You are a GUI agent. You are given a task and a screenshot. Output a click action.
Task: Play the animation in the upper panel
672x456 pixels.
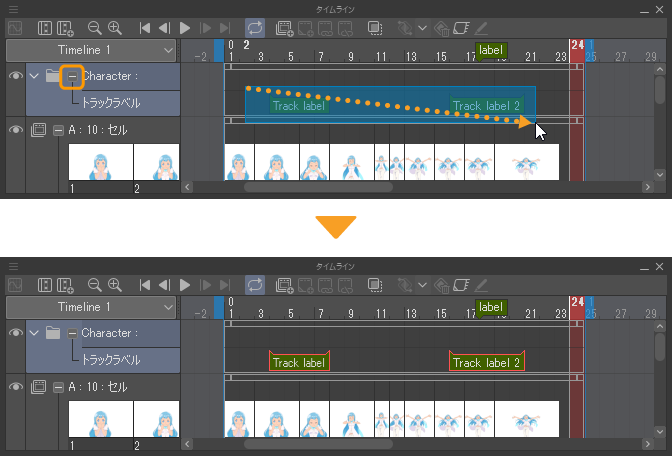click(x=185, y=28)
